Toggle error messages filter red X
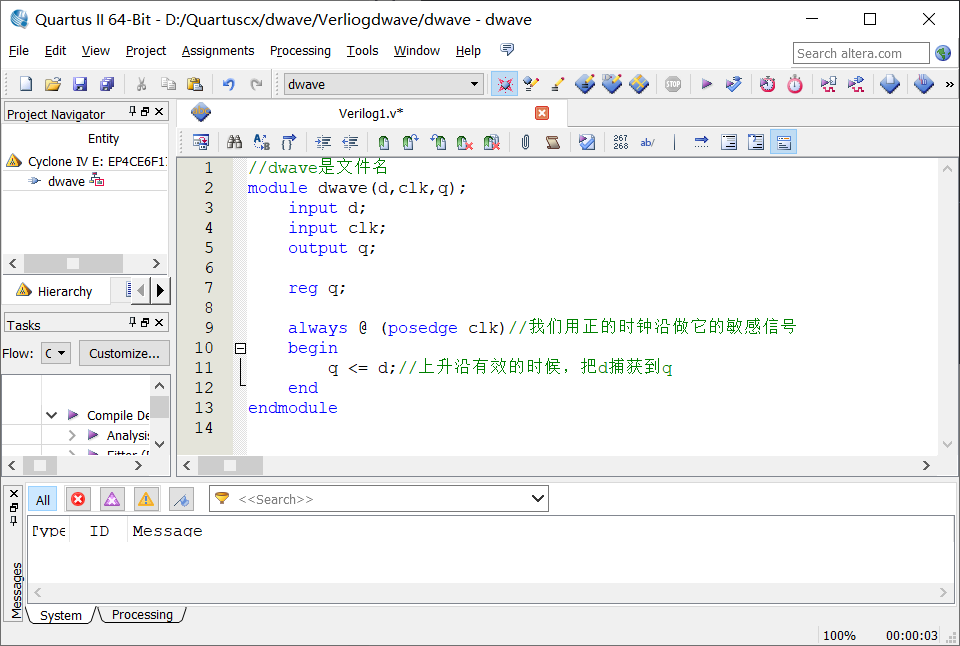 [x=78, y=500]
